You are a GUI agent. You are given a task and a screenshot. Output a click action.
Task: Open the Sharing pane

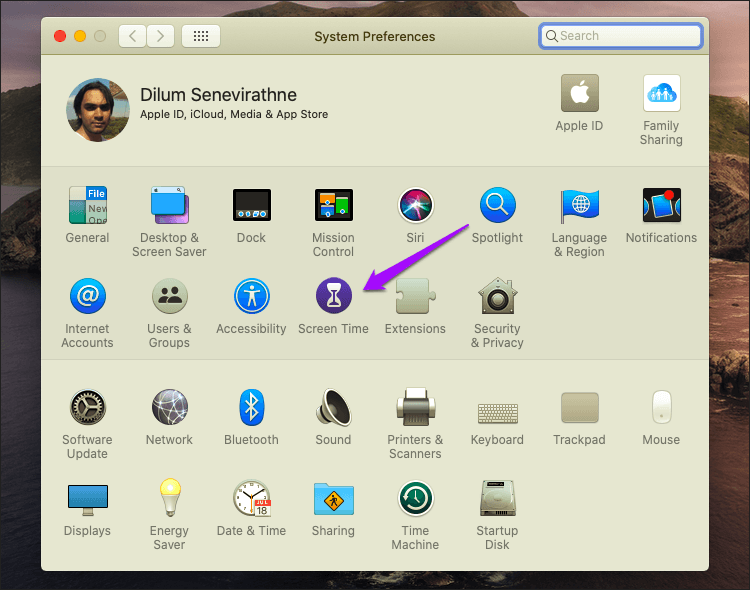(333, 499)
